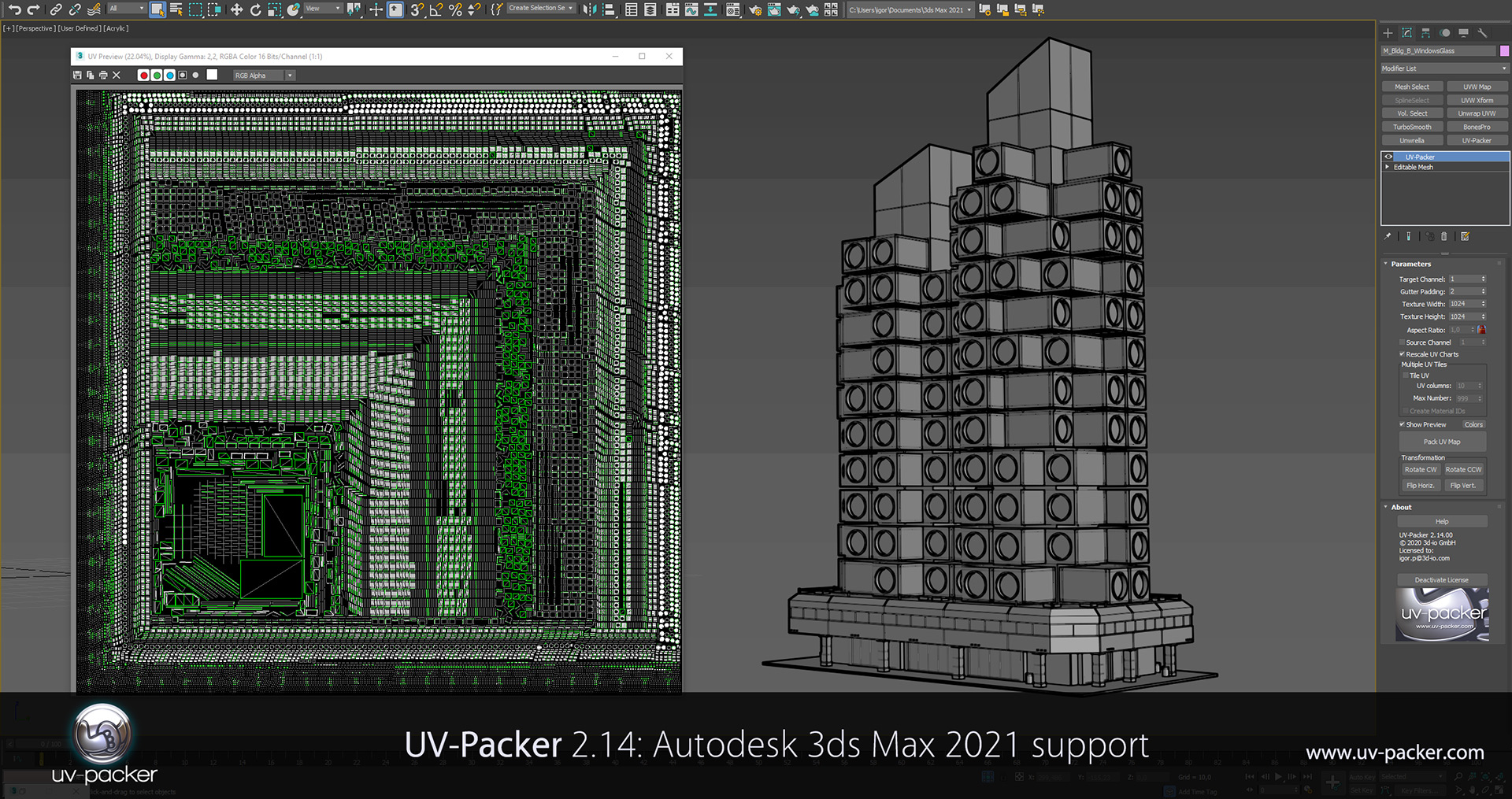Switch to the Modify panel tab

(x=1407, y=33)
